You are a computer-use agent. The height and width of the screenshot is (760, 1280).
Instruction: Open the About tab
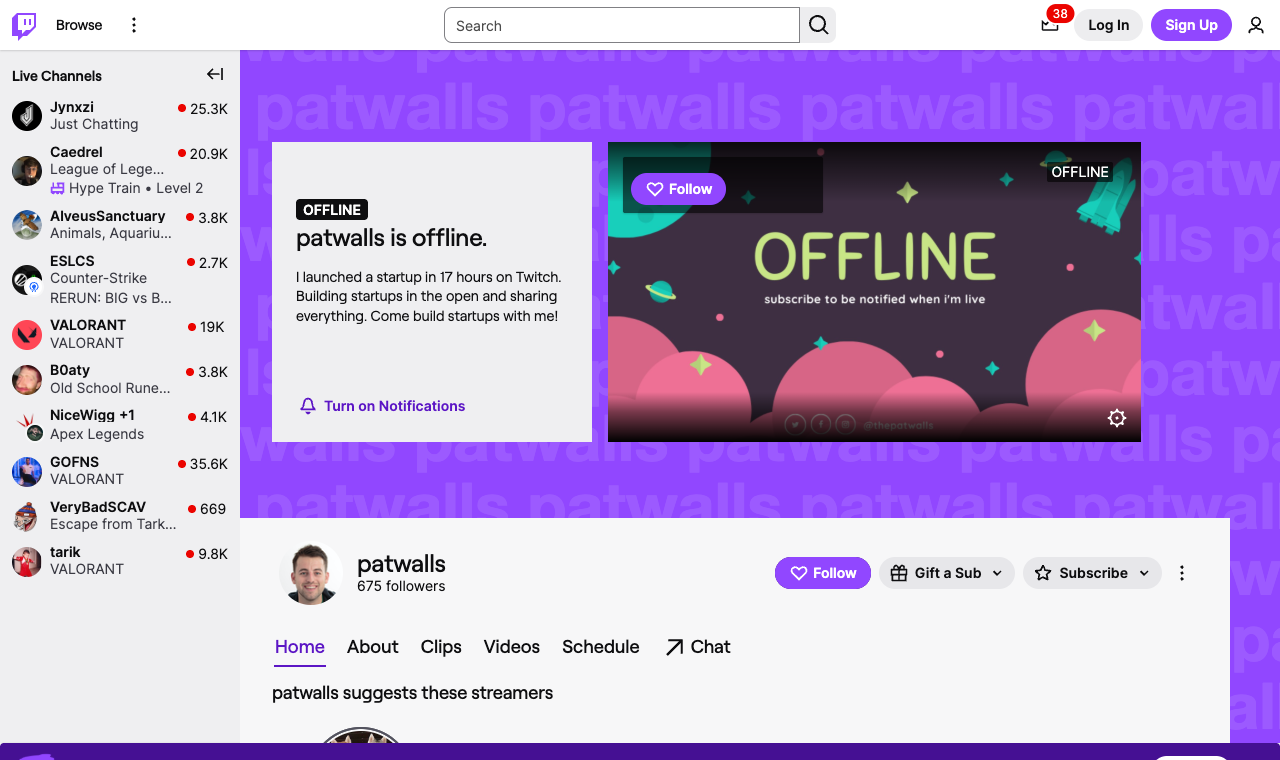coord(373,647)
